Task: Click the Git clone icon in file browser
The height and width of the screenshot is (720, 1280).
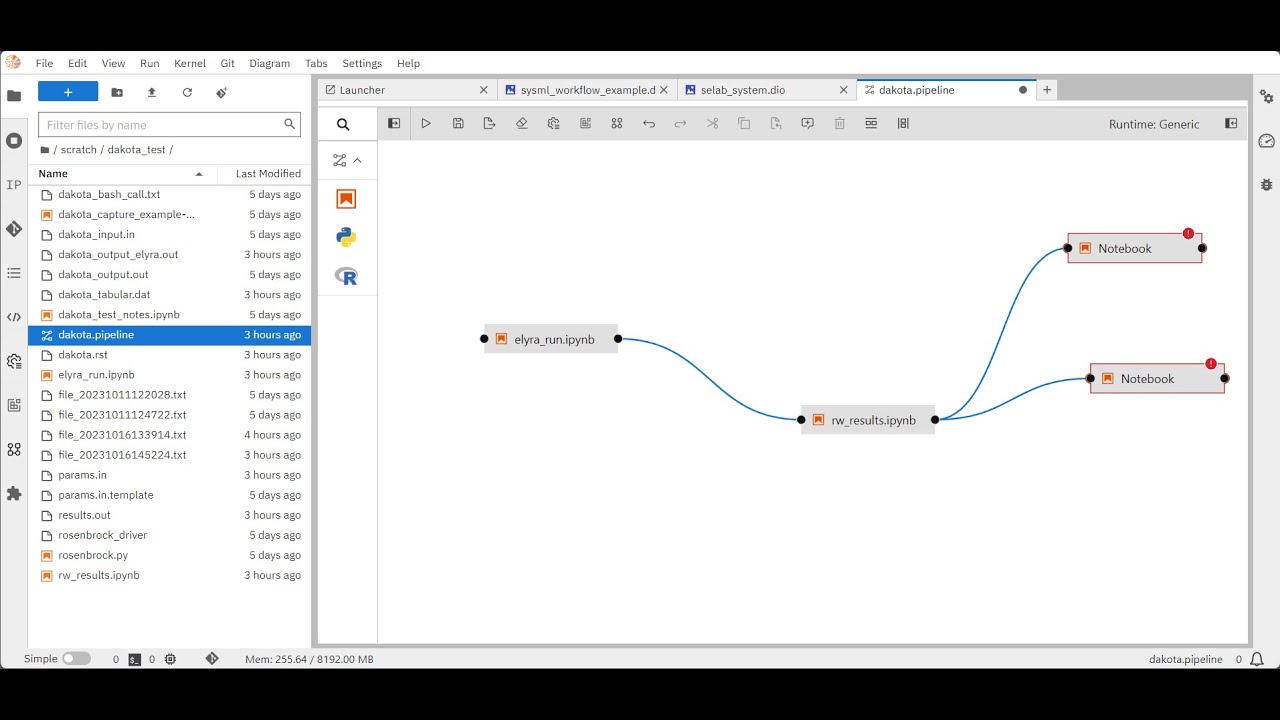Action: [x=221, y=92]
